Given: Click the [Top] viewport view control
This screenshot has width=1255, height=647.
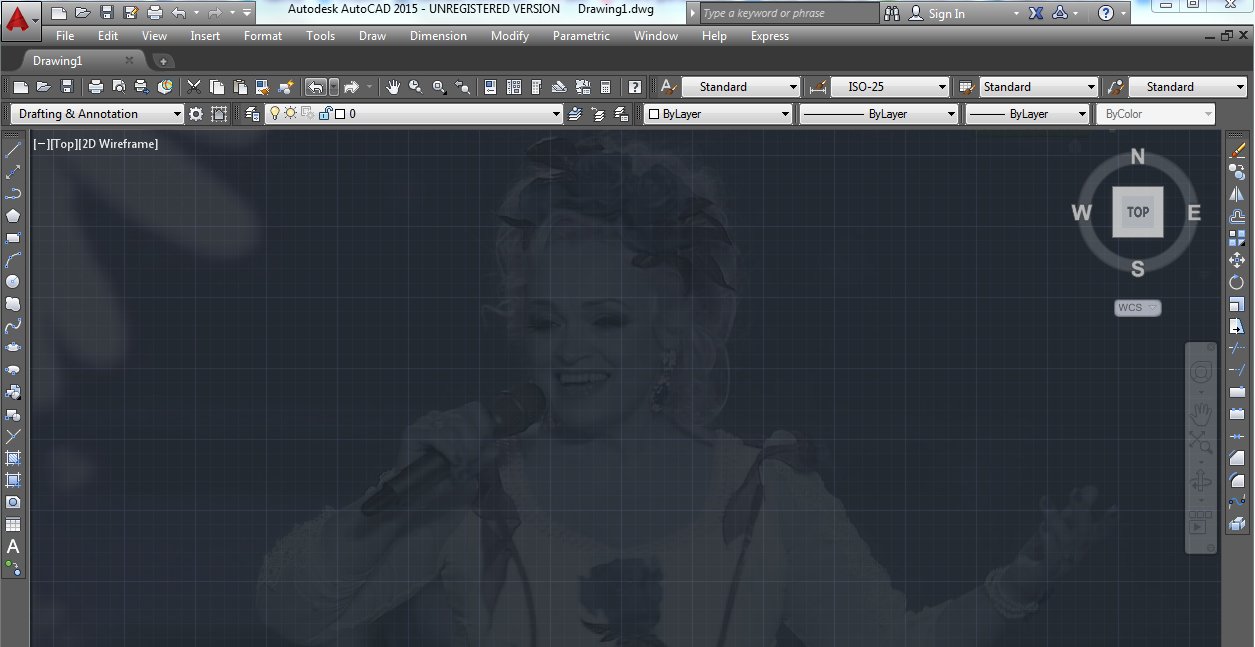Looking at the screenshot, I should [62, 144].
